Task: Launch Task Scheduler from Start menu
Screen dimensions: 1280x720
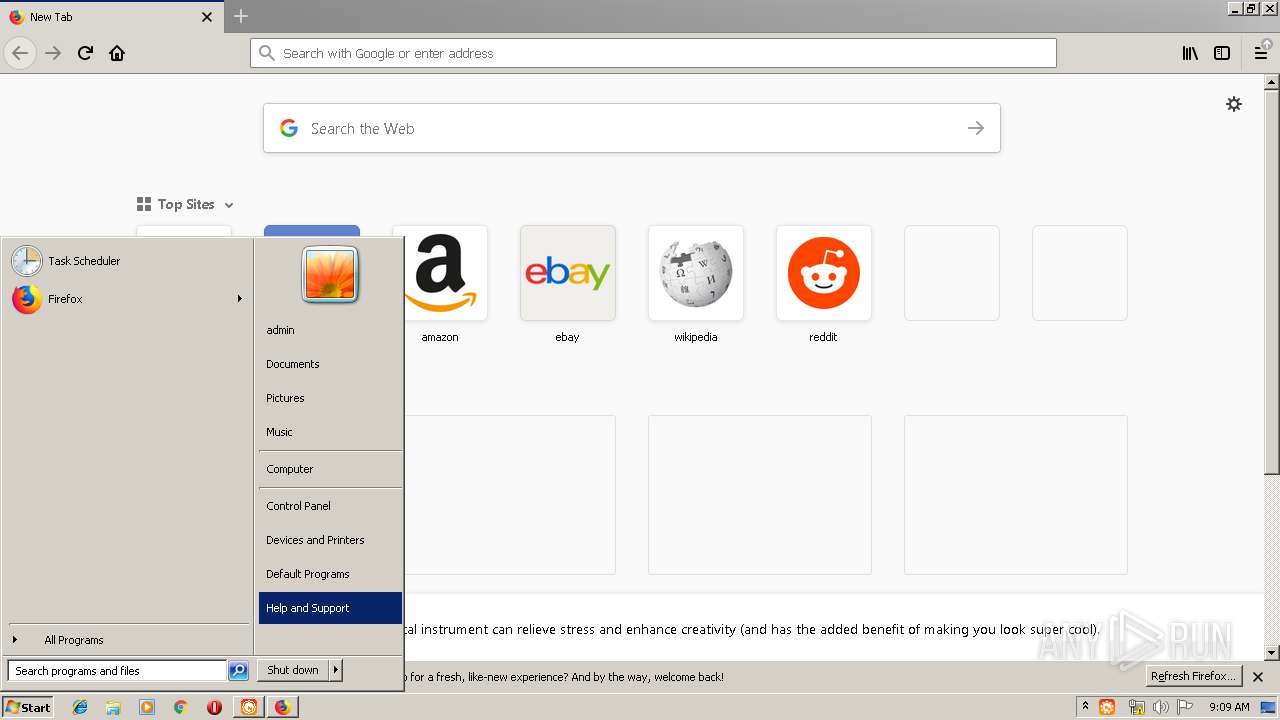Action: [x=128, y=261]
